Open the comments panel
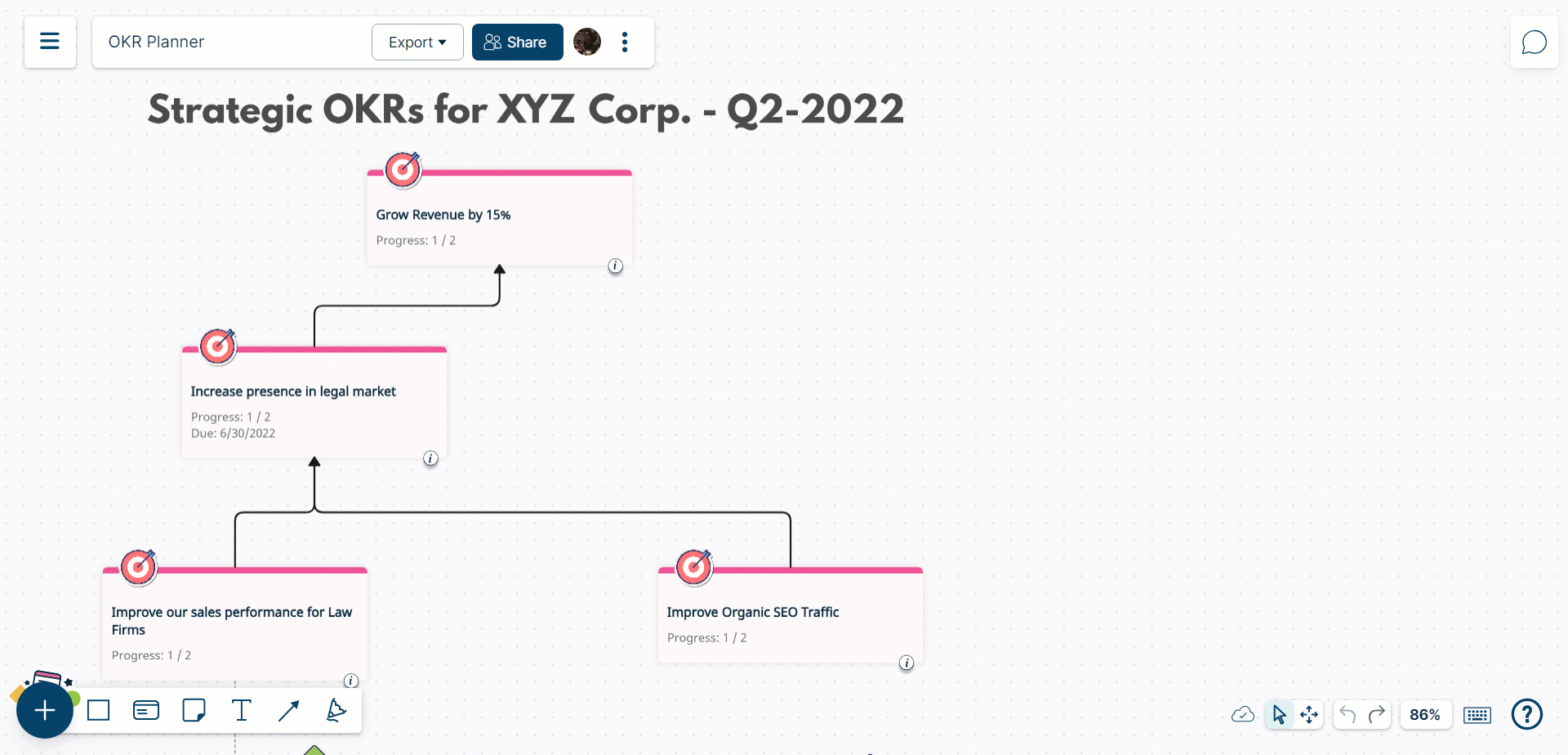Viewport: 1568px width, 755px height. tap(1534, 42)
